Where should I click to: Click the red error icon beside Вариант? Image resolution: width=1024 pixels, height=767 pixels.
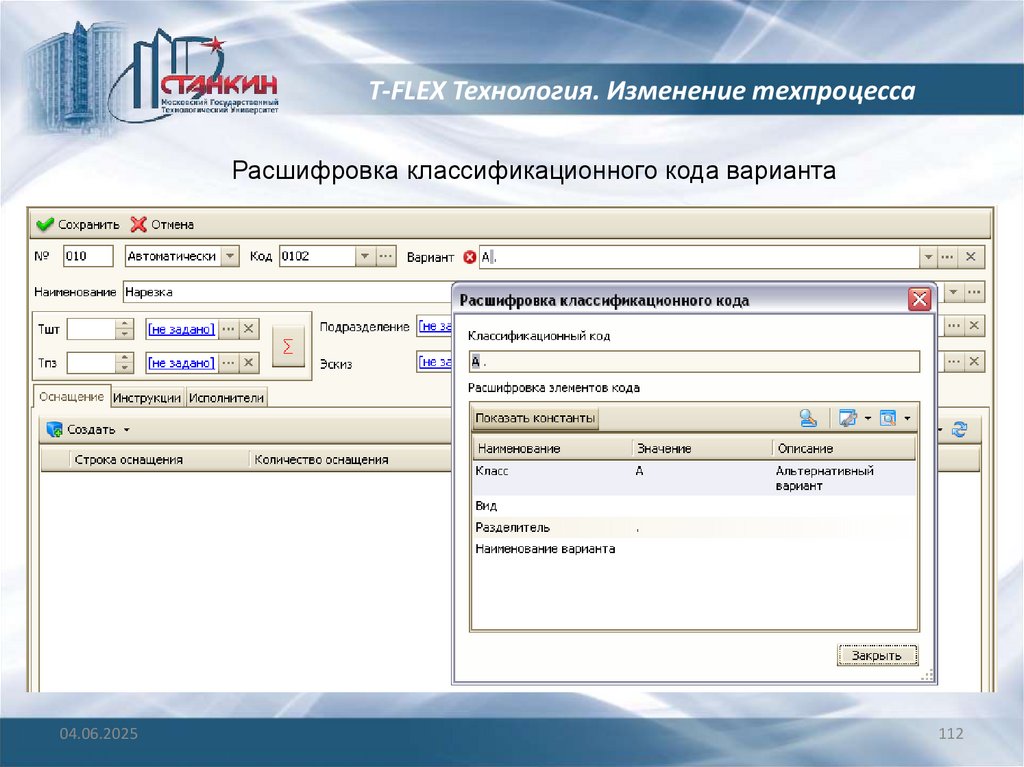point(470,257)
